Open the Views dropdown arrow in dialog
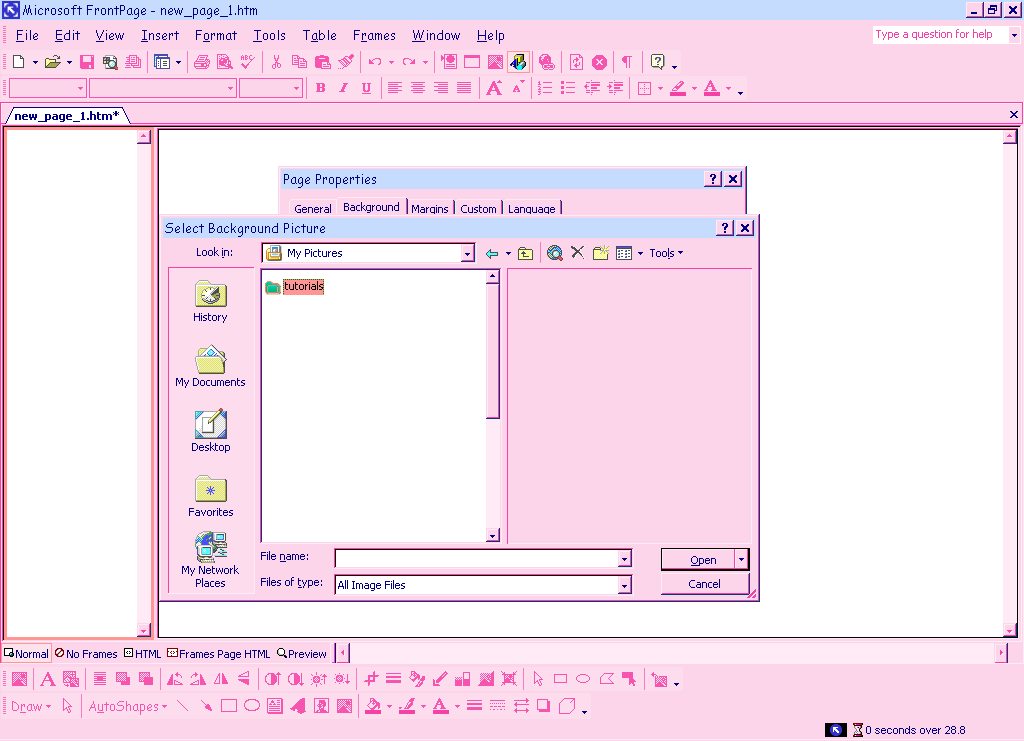 pos(640,253)
